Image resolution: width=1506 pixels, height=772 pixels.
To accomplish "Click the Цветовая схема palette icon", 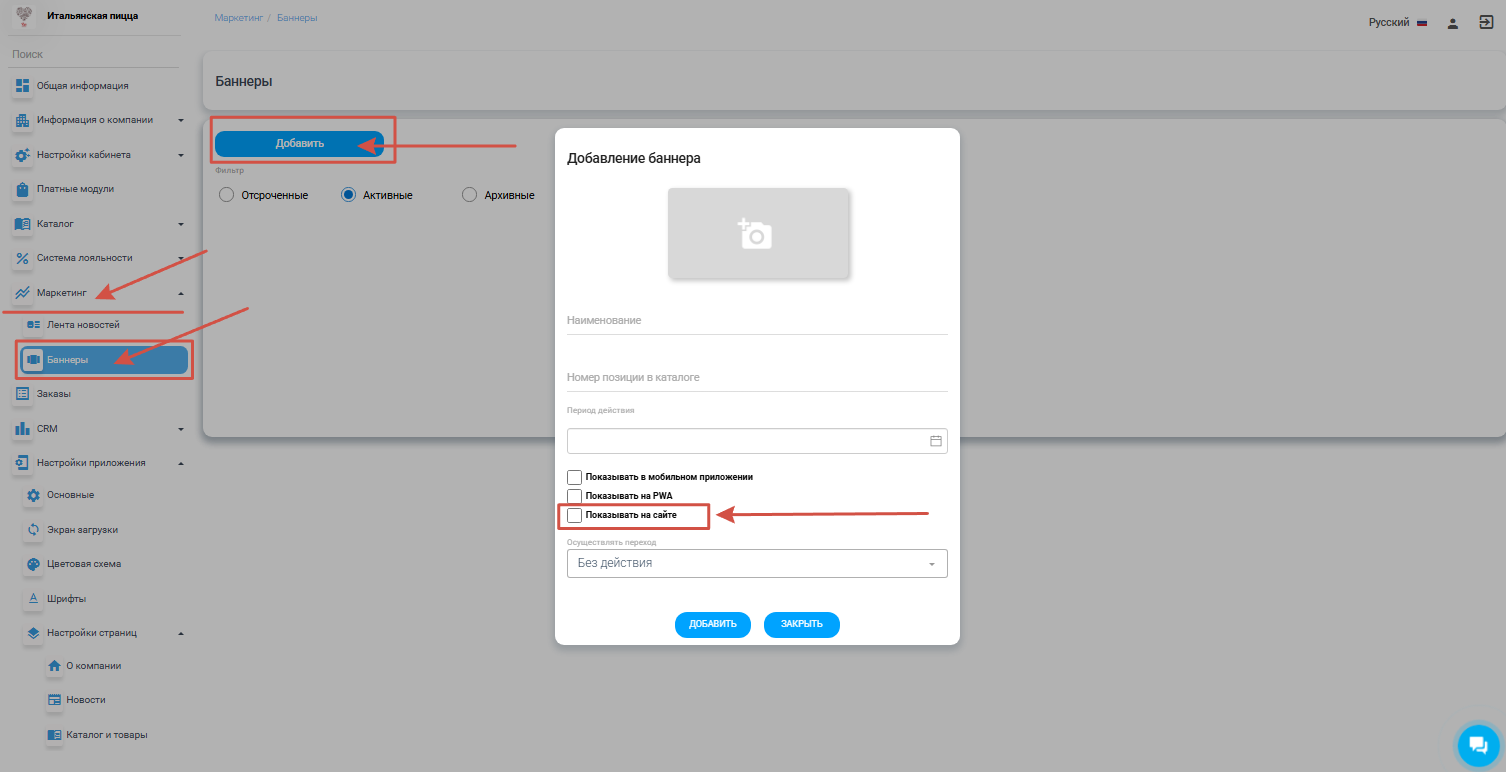I will (33, 564).
